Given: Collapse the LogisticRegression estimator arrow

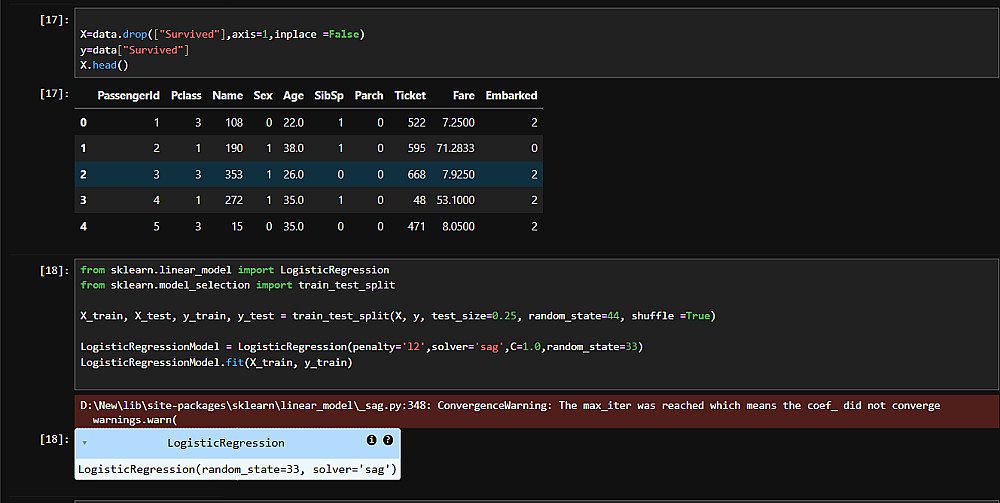Looking at the screenshot, I should coord(85,442).
